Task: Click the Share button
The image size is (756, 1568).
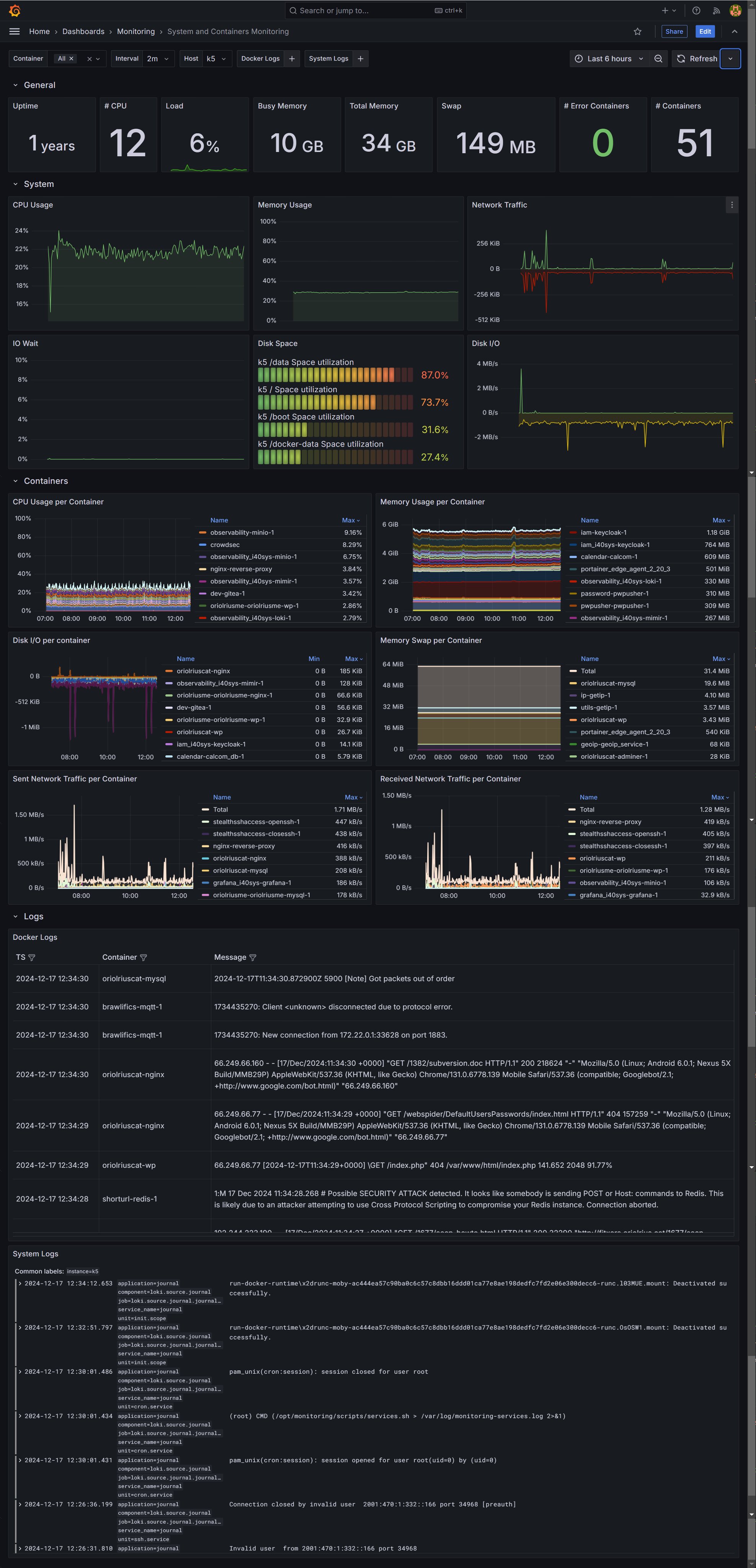Action: click(x=674, y=32)
